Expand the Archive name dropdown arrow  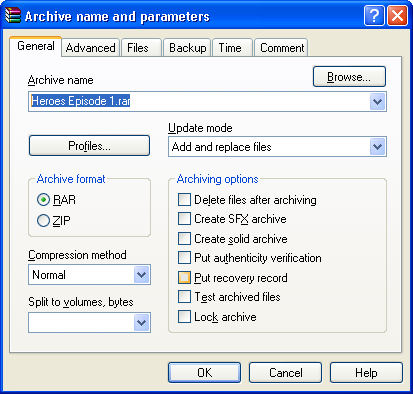pos(378,101)
